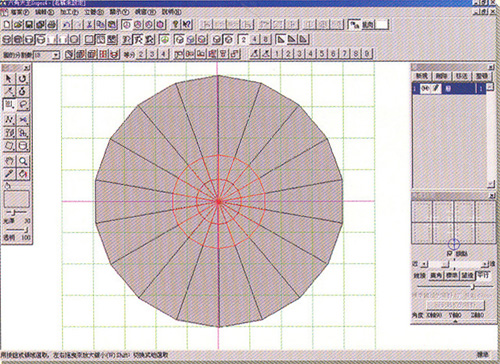Screen dimensions: 500x364
Task: Click the tool panel's lower slider
Action: pos(16,230)
